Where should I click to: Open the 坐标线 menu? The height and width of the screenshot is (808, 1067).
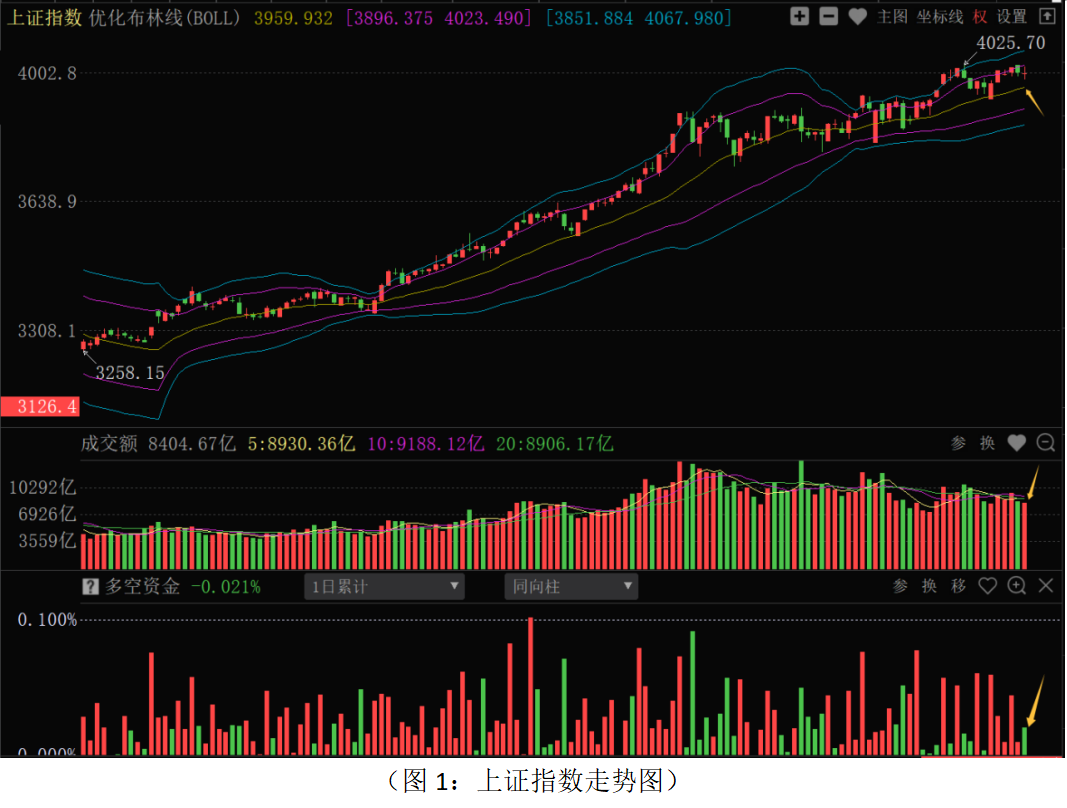pos(940,17)
